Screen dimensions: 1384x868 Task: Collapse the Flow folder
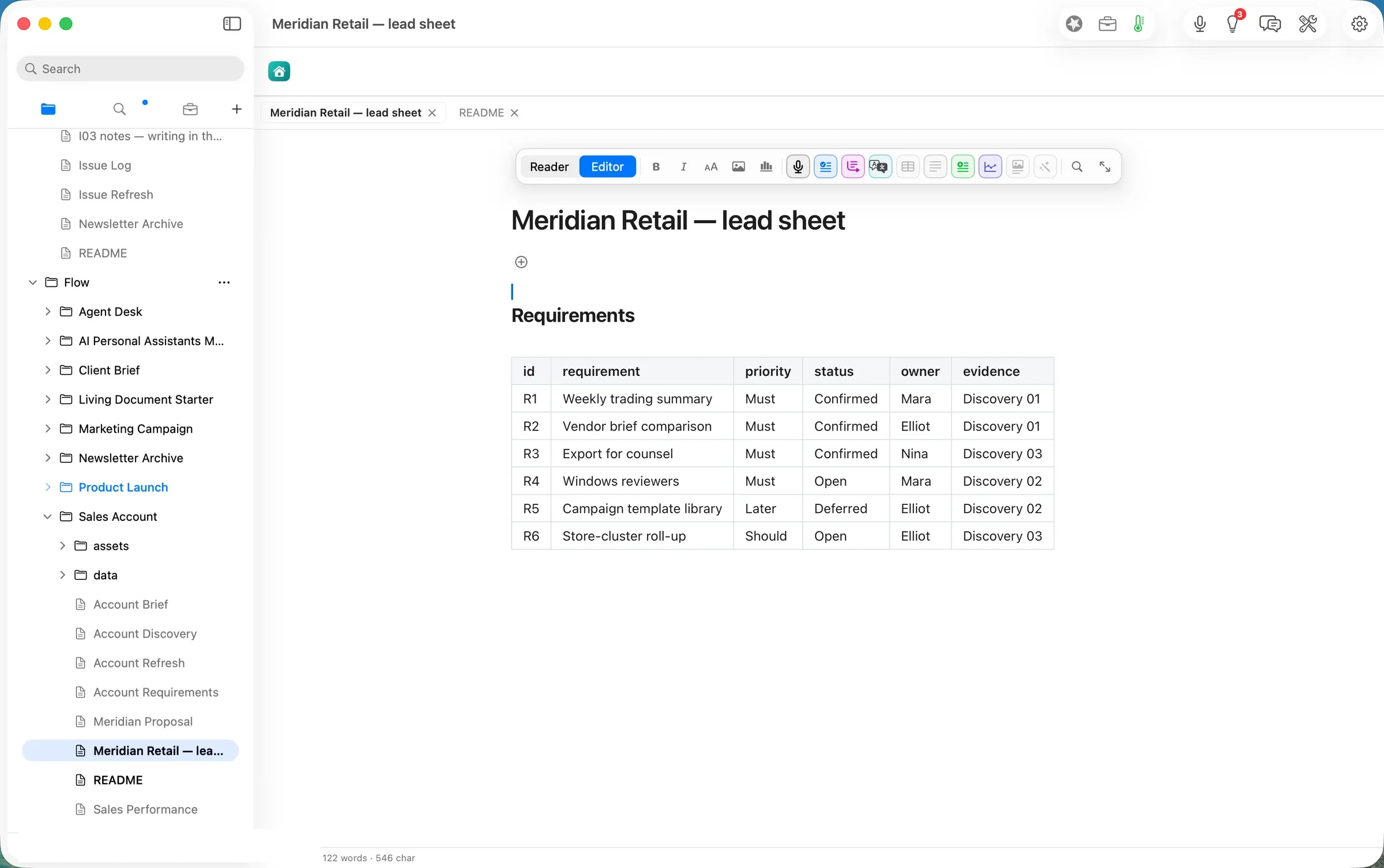[x=33, y=282]
